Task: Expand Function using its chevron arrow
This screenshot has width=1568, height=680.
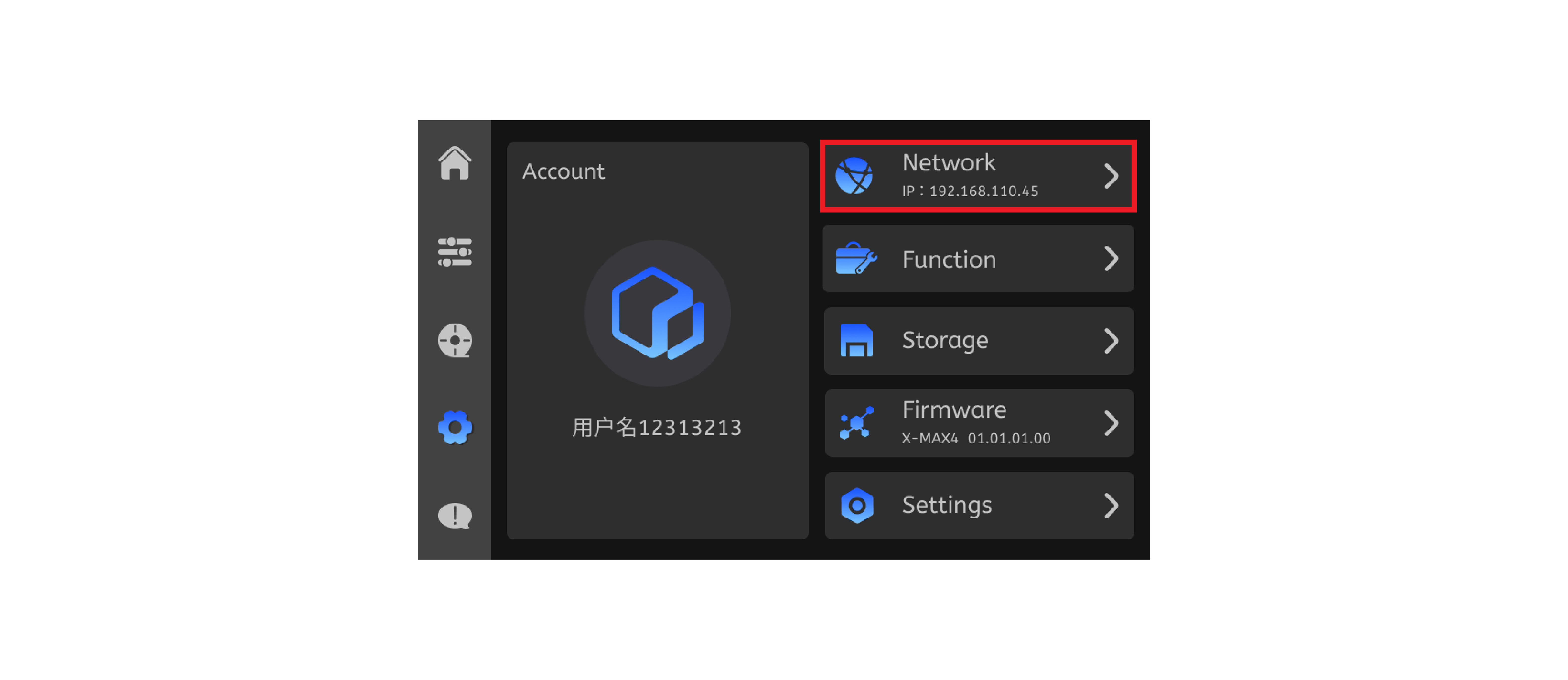Action: point(1111,259)
